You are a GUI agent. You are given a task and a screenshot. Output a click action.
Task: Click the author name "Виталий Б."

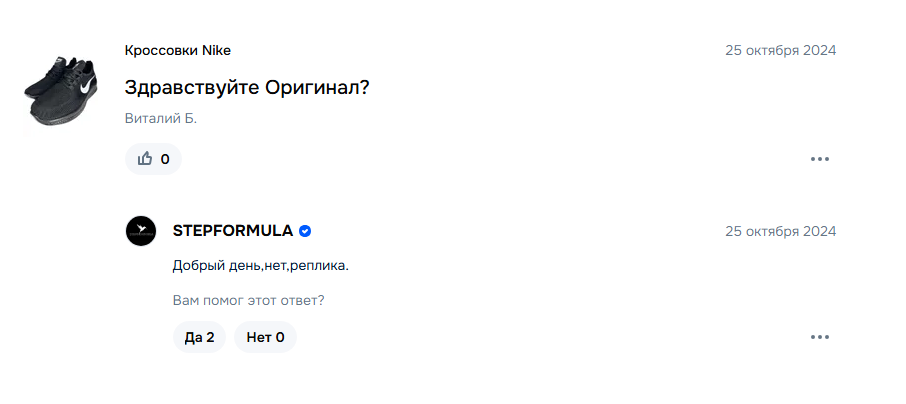tap(161, 118)
